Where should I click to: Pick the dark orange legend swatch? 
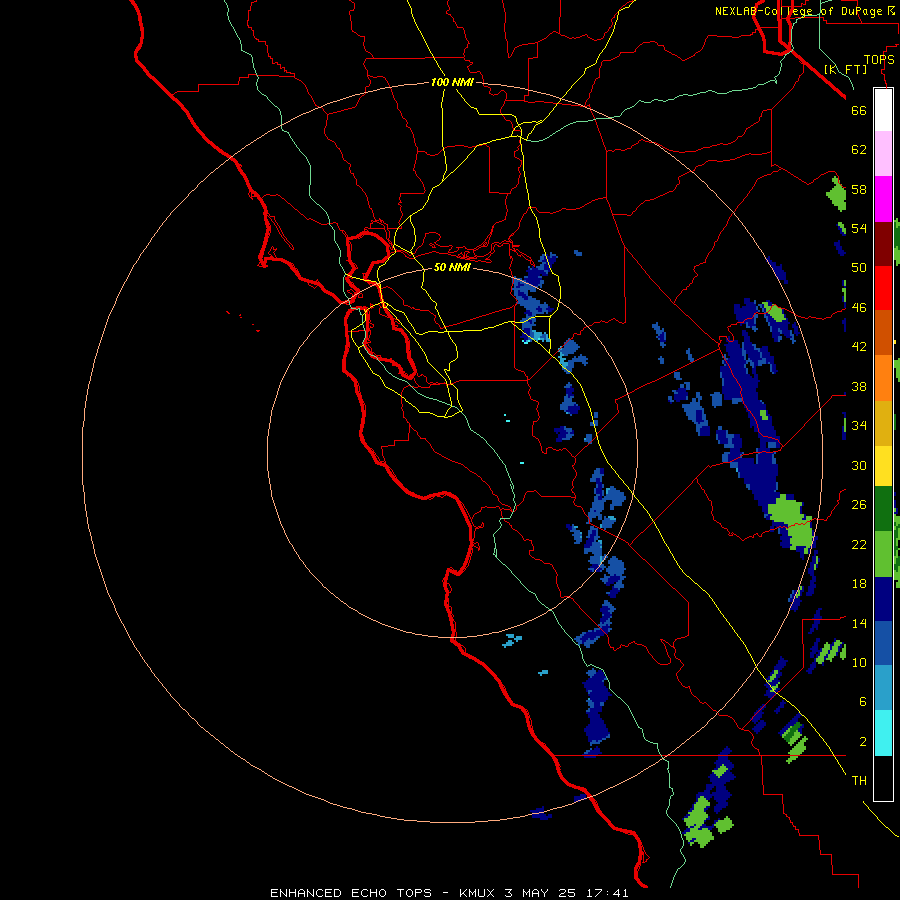(x=883, y=333)
